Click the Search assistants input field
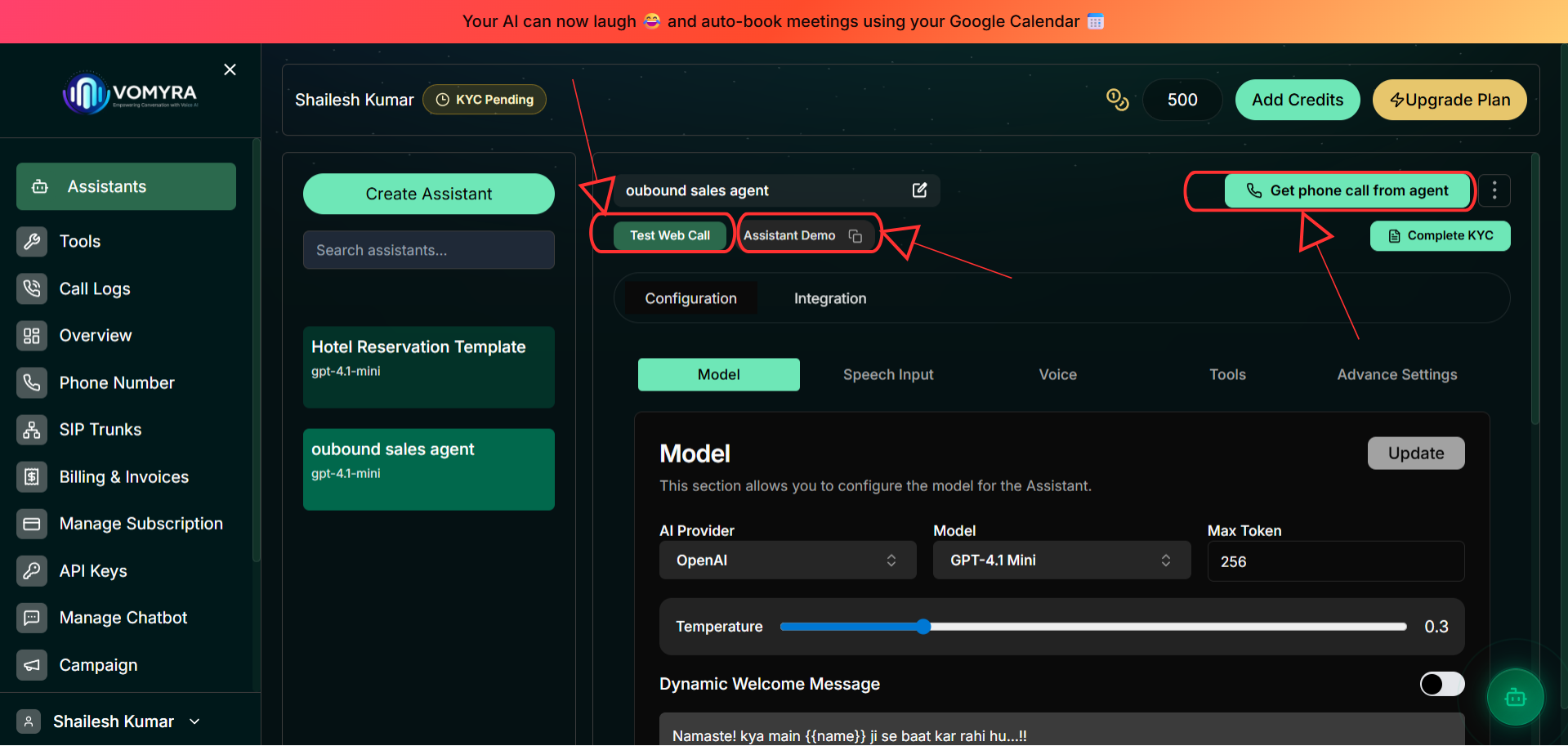 coord(429,250)
